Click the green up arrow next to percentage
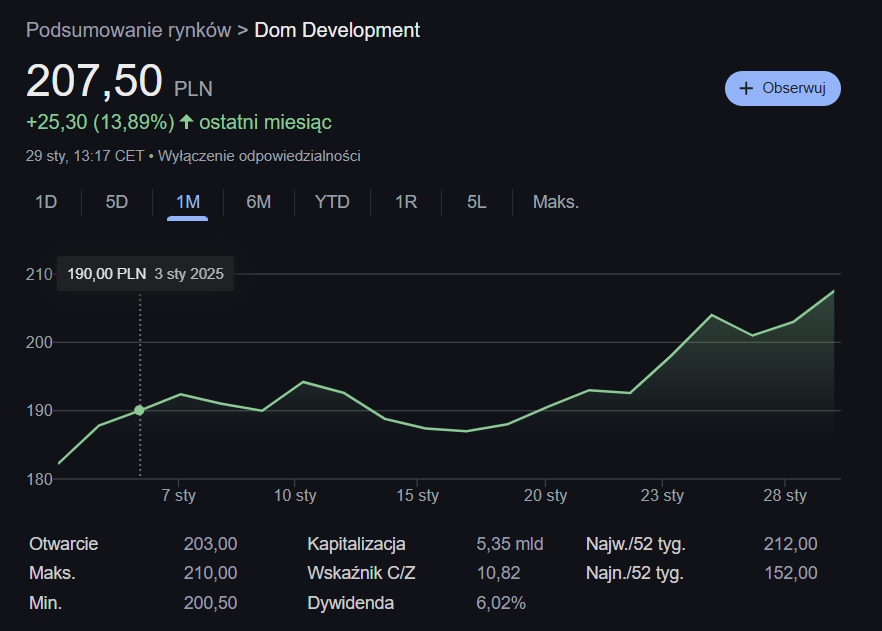Viewport: 882px width, 631px height. click(x=185, y=122)
